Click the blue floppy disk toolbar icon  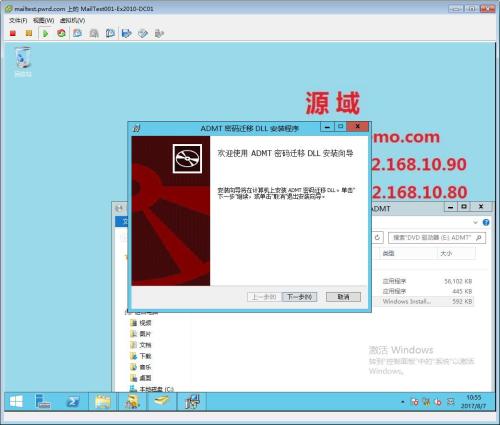pyautogui.click(x=127, y=33)
